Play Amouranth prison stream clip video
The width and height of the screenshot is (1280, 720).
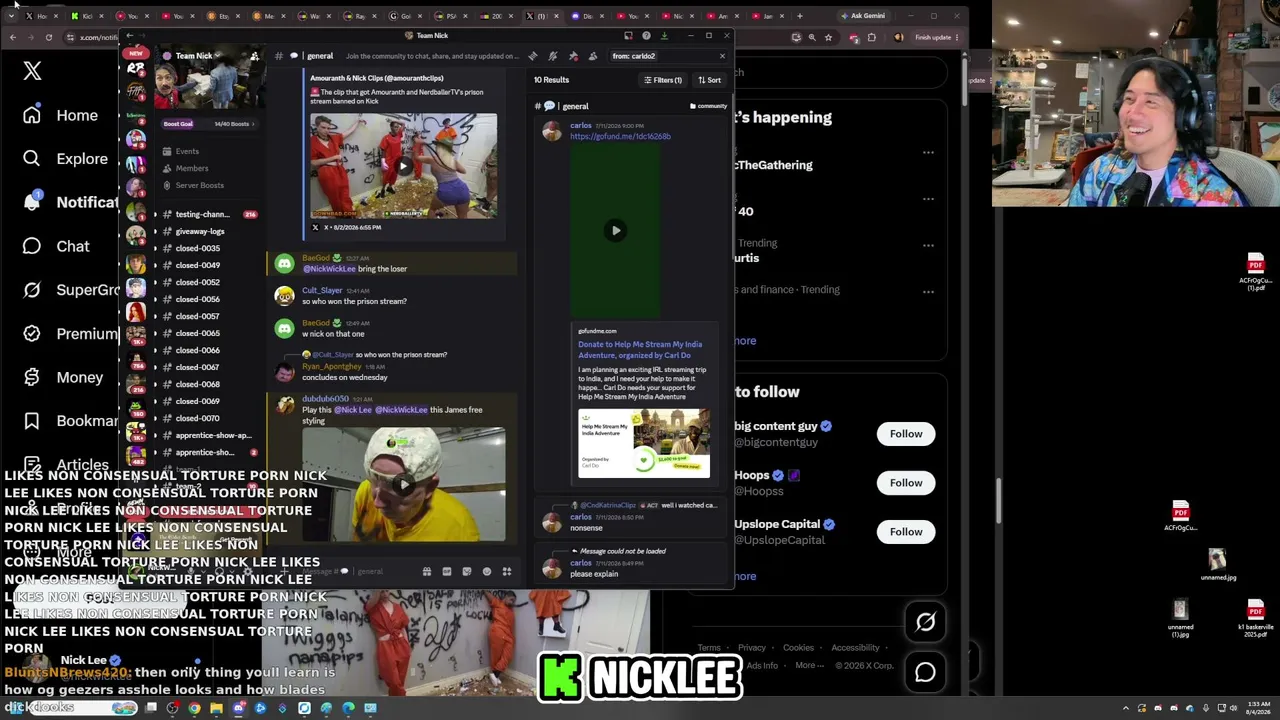point(403,166)
